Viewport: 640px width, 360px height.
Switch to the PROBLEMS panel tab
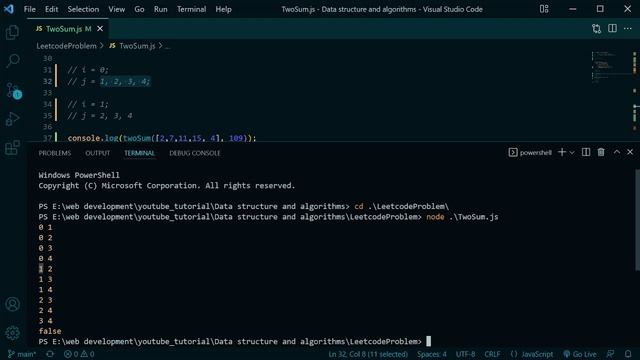pyautogui.click(x=55, y=153)
